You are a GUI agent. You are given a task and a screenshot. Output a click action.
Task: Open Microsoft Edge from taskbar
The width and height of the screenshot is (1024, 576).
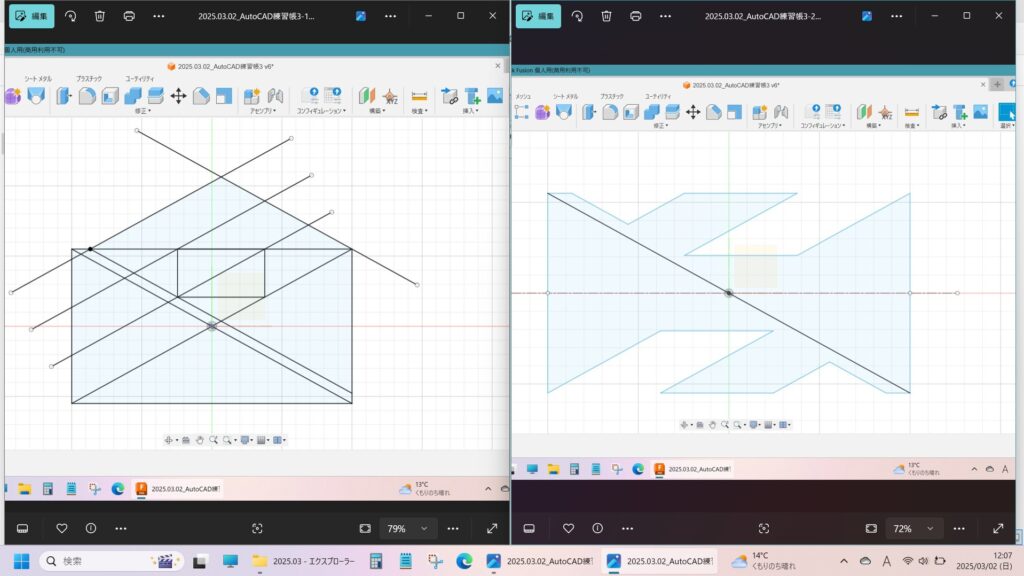coord(463,561)
